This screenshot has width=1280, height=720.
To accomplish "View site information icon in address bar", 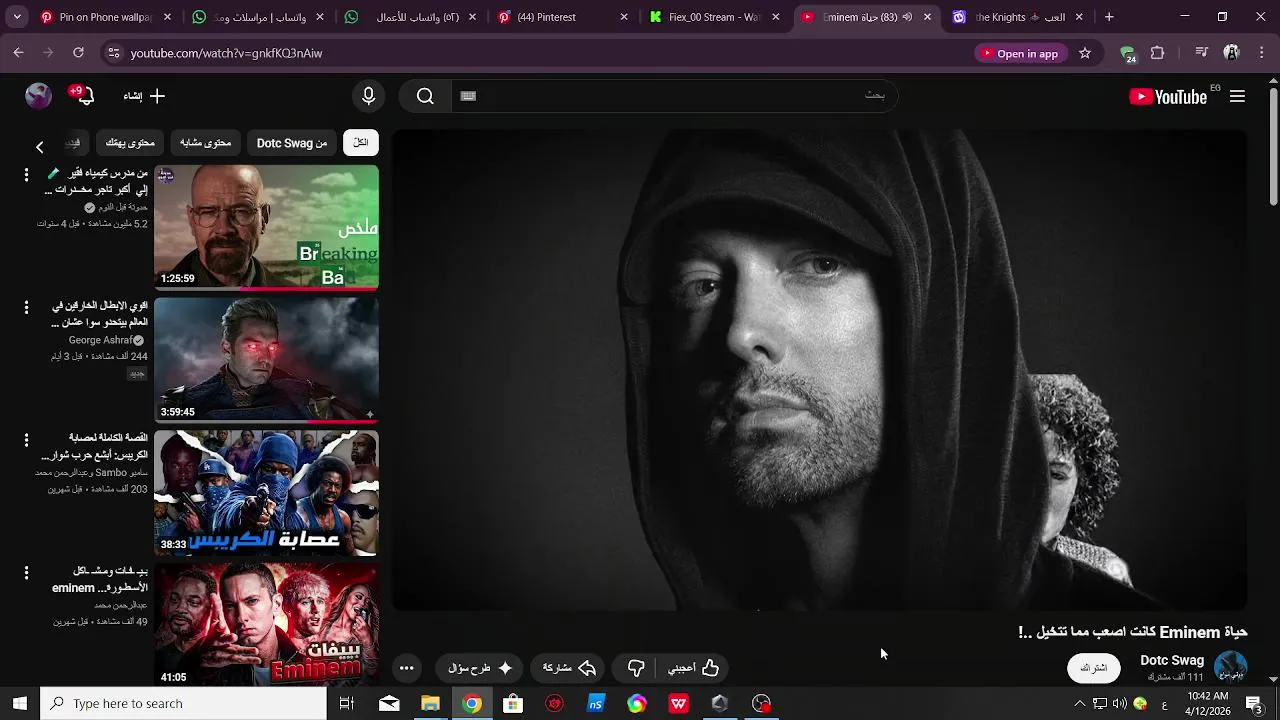I will click(113, 53).
